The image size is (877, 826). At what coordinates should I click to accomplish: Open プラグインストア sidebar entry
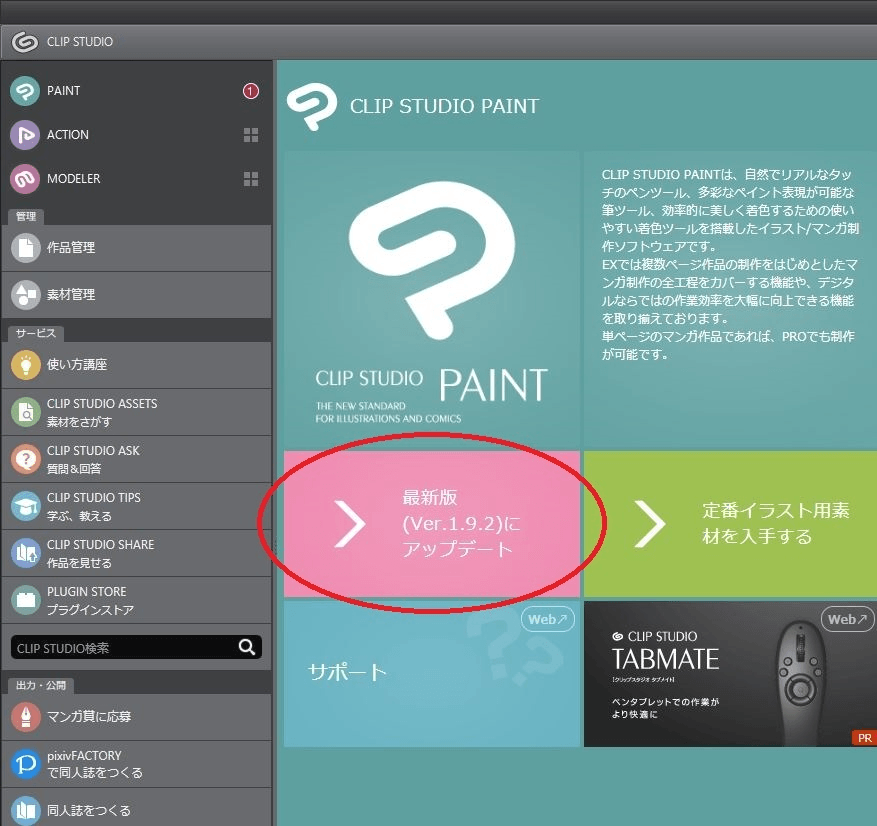pos(136,600)
